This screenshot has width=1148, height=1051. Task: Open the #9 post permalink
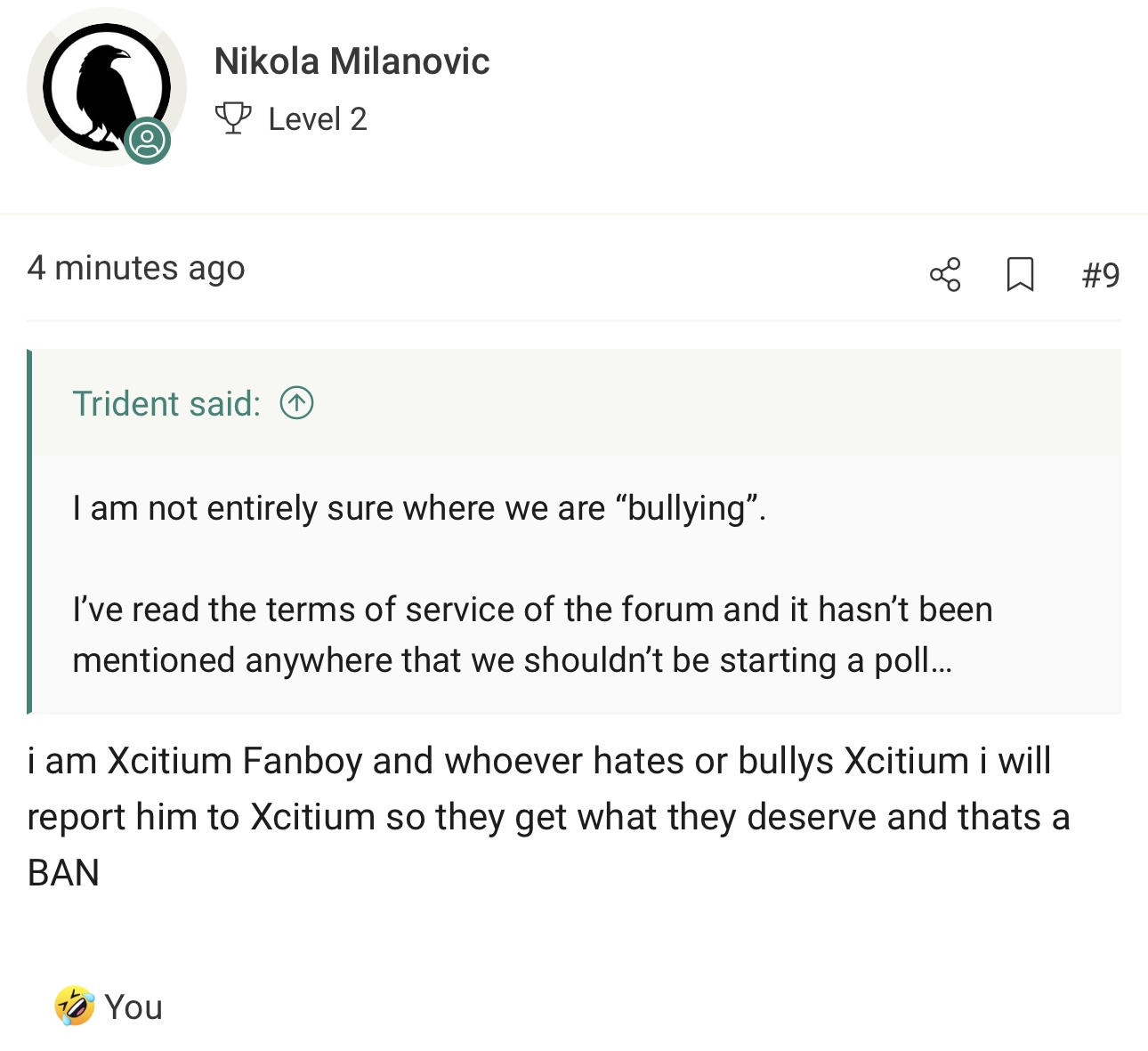point(1101,274)
